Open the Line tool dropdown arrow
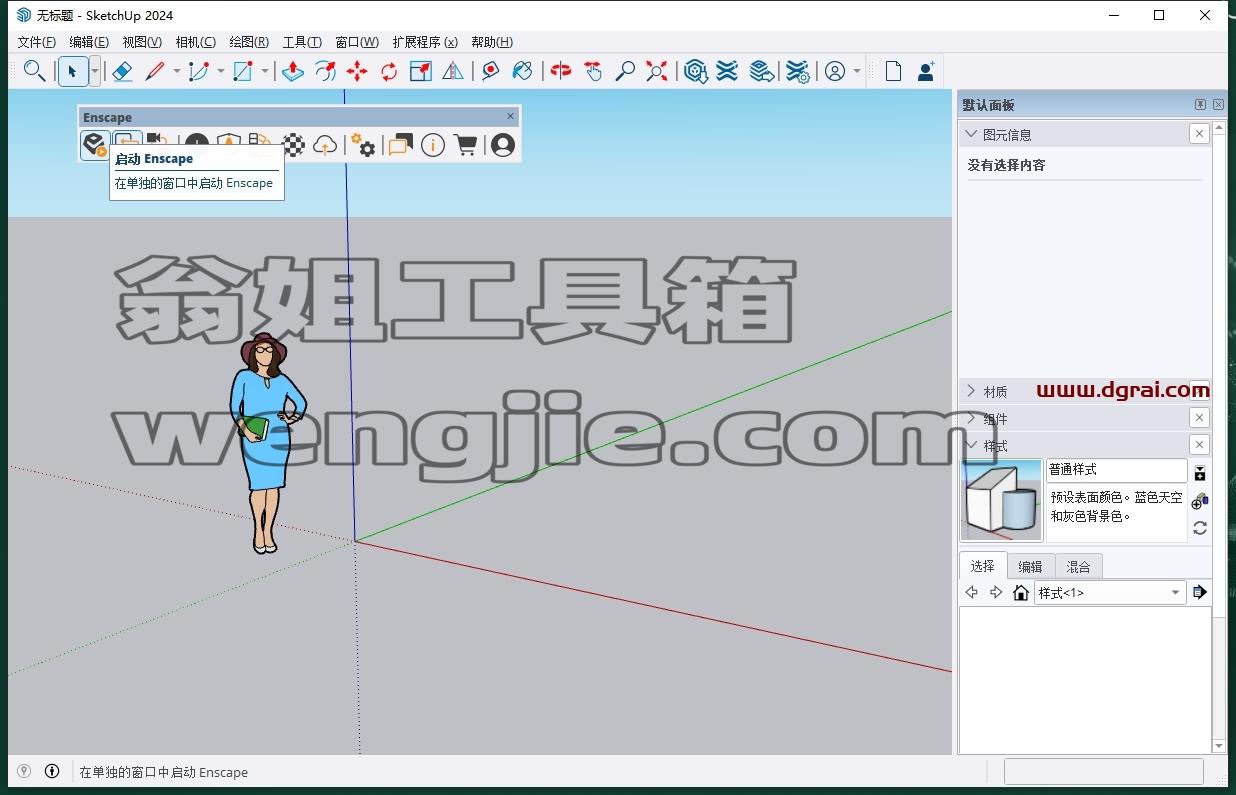The width and height of the screenshot is (1236, 795). pyautogui.click(x=177, y=71)
